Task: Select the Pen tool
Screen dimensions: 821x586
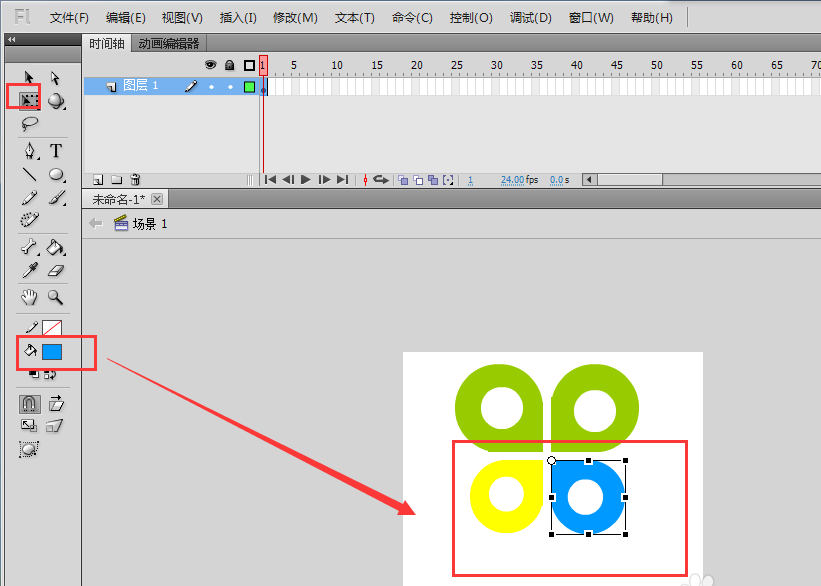Action: point(30,151)
